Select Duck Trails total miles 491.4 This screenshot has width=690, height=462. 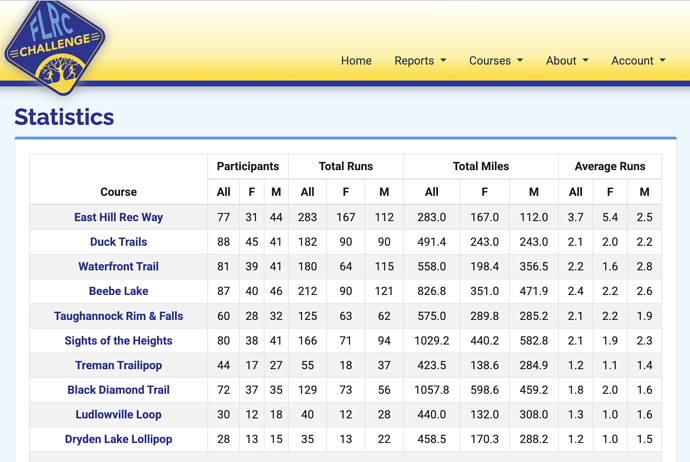[432, 242]
